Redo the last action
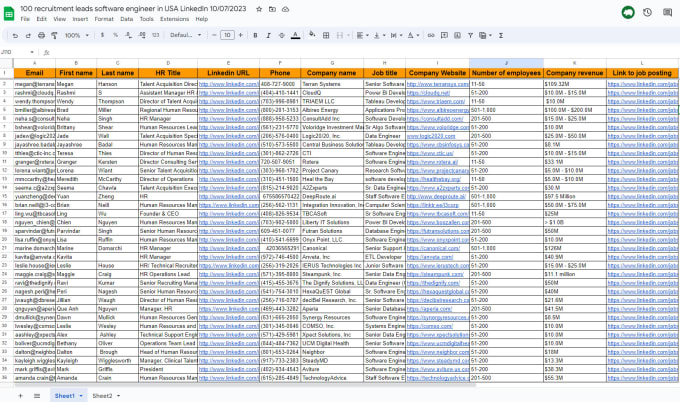 click(x=28, y=36)
